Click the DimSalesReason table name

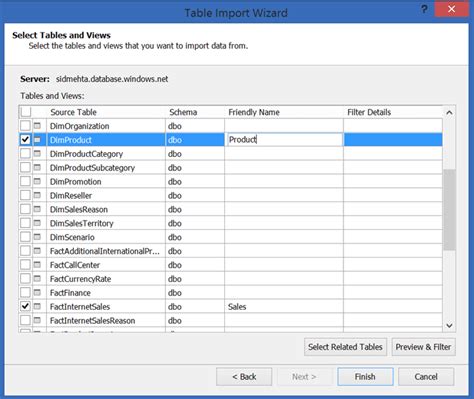pyautogui.click(x=79, y=210)
